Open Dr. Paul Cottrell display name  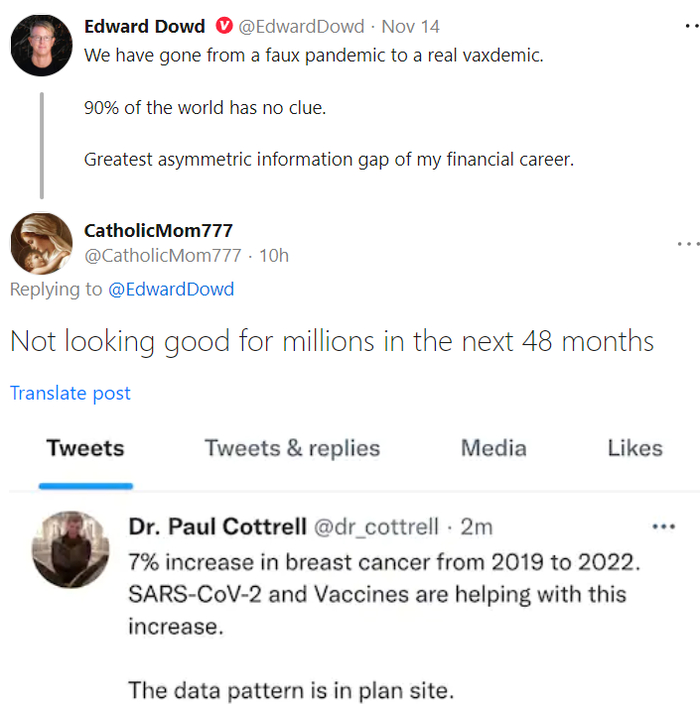[x=218, y=526]
